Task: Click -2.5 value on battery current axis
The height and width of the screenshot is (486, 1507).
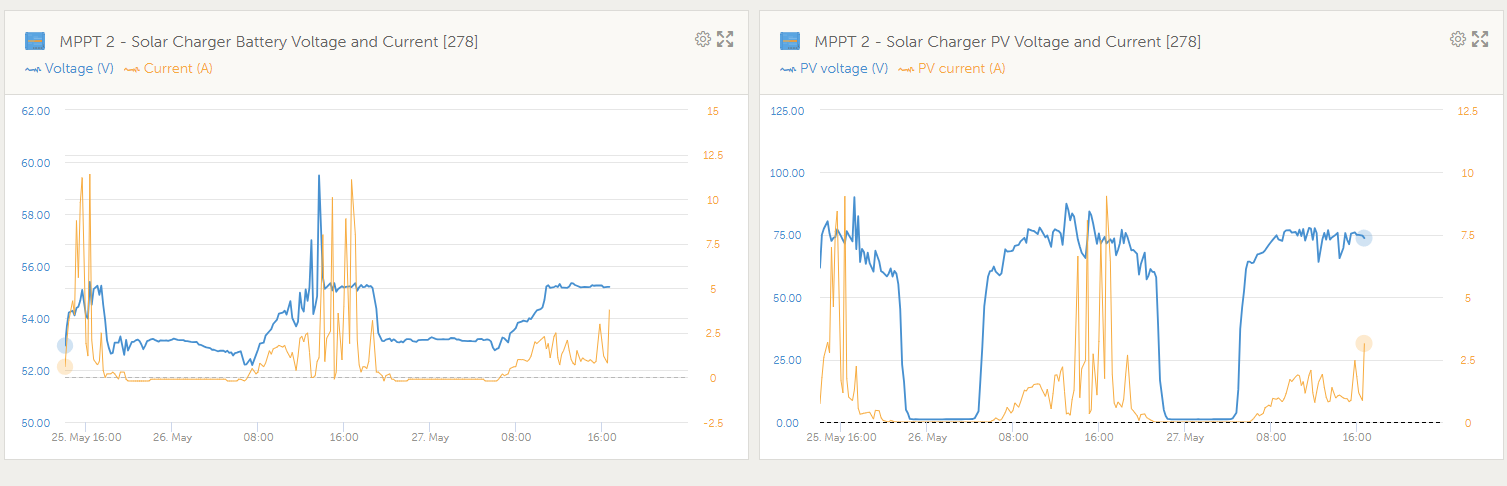Action: pos(715,423)
